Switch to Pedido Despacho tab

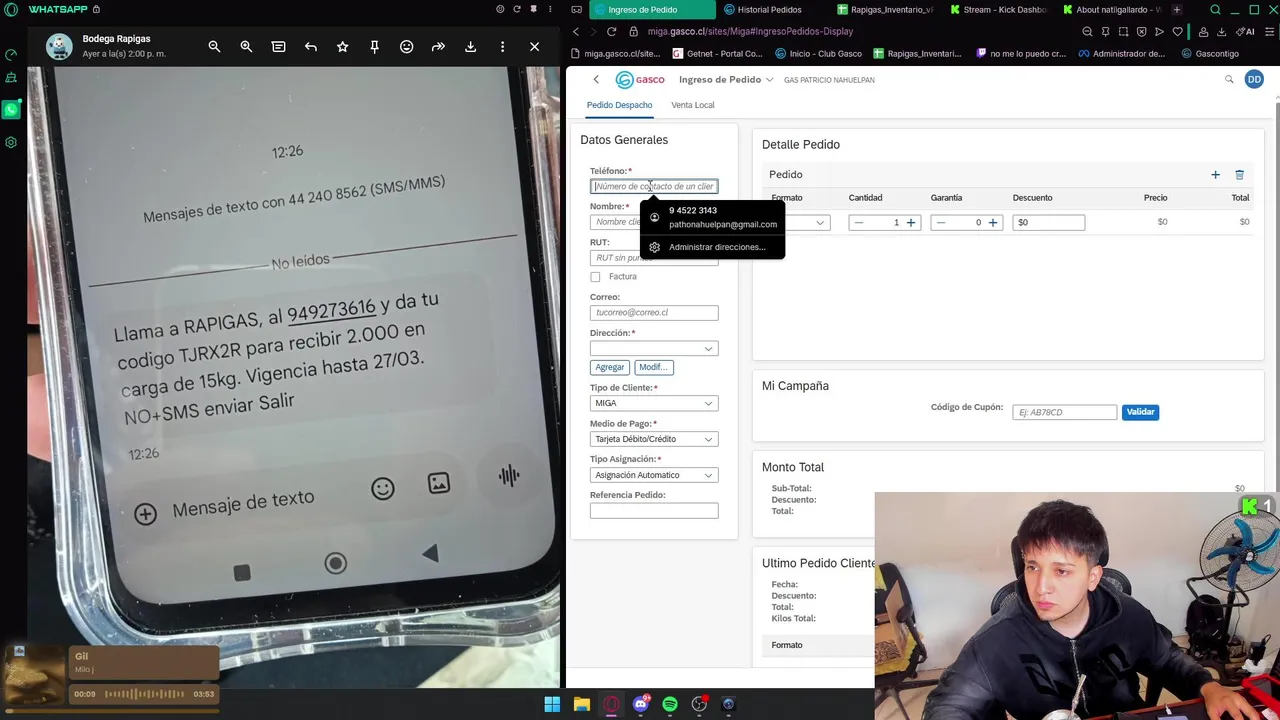point(619,105)
